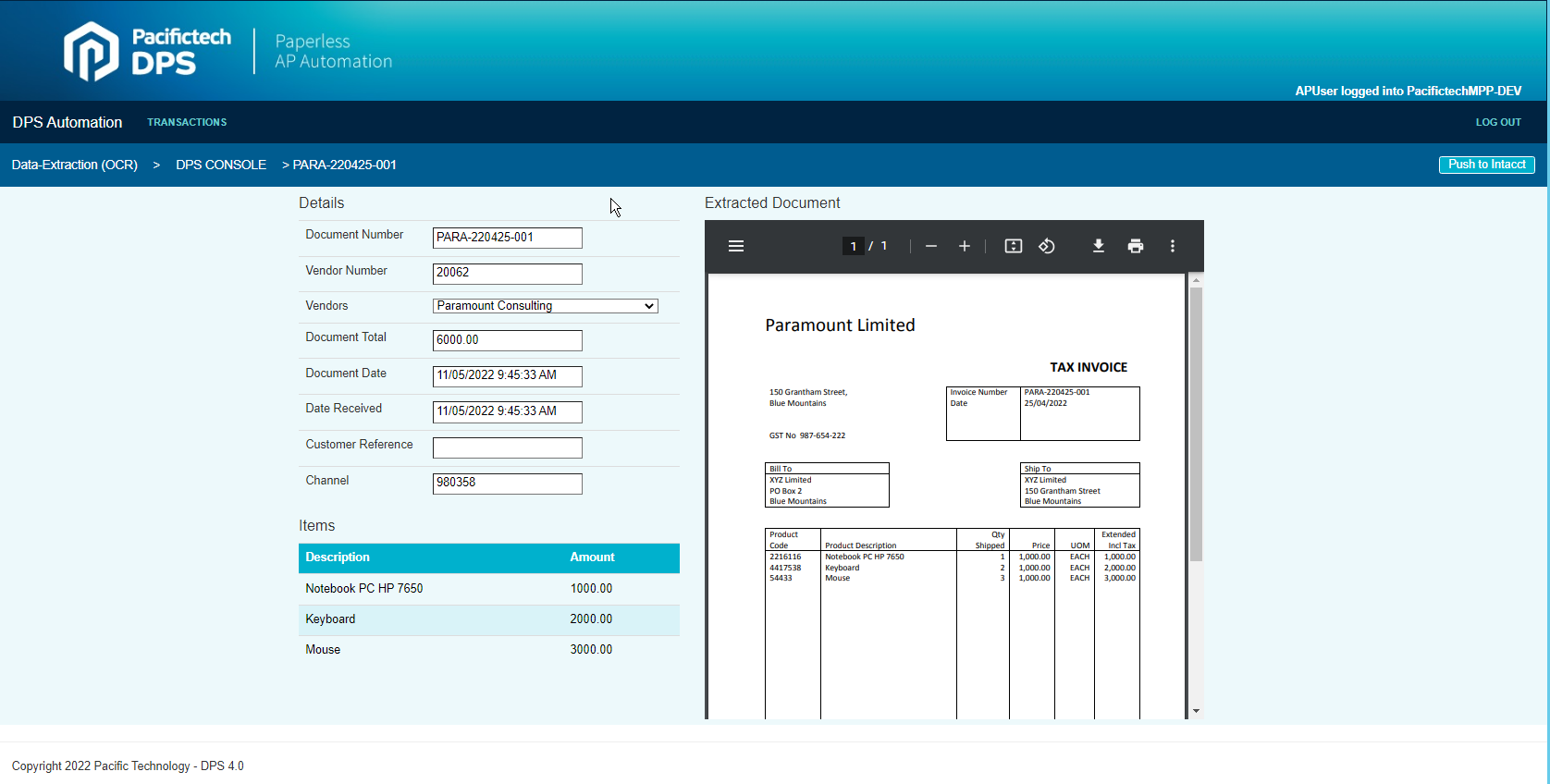
Task: Go to DPS CONSOLE breadcrumb
Action: [221, 165]
